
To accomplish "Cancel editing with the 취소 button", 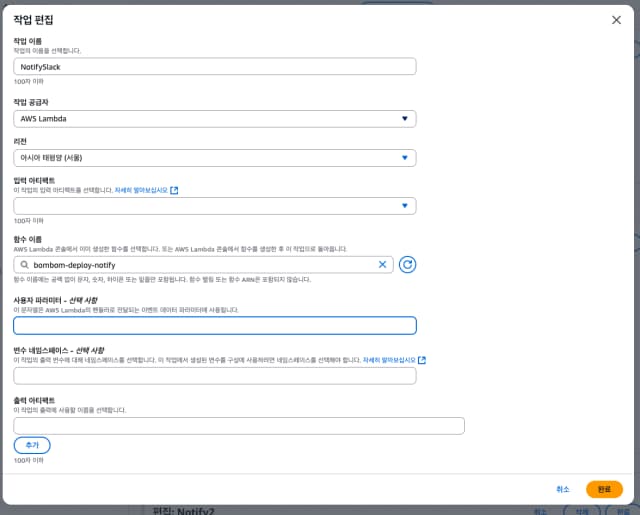I will [562, 489].
